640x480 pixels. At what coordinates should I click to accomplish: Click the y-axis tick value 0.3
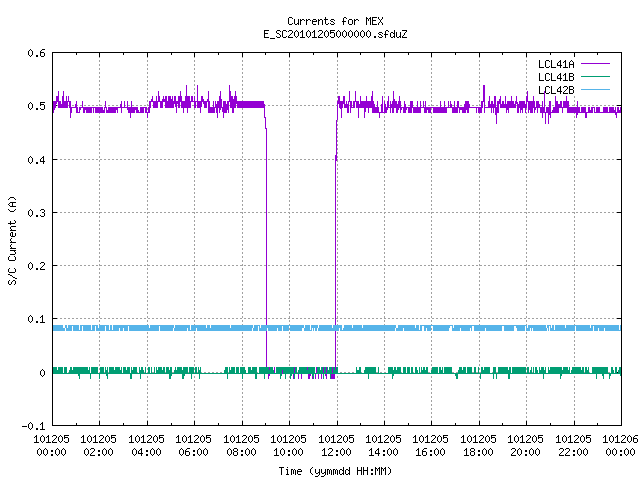[x=36, y=213]
